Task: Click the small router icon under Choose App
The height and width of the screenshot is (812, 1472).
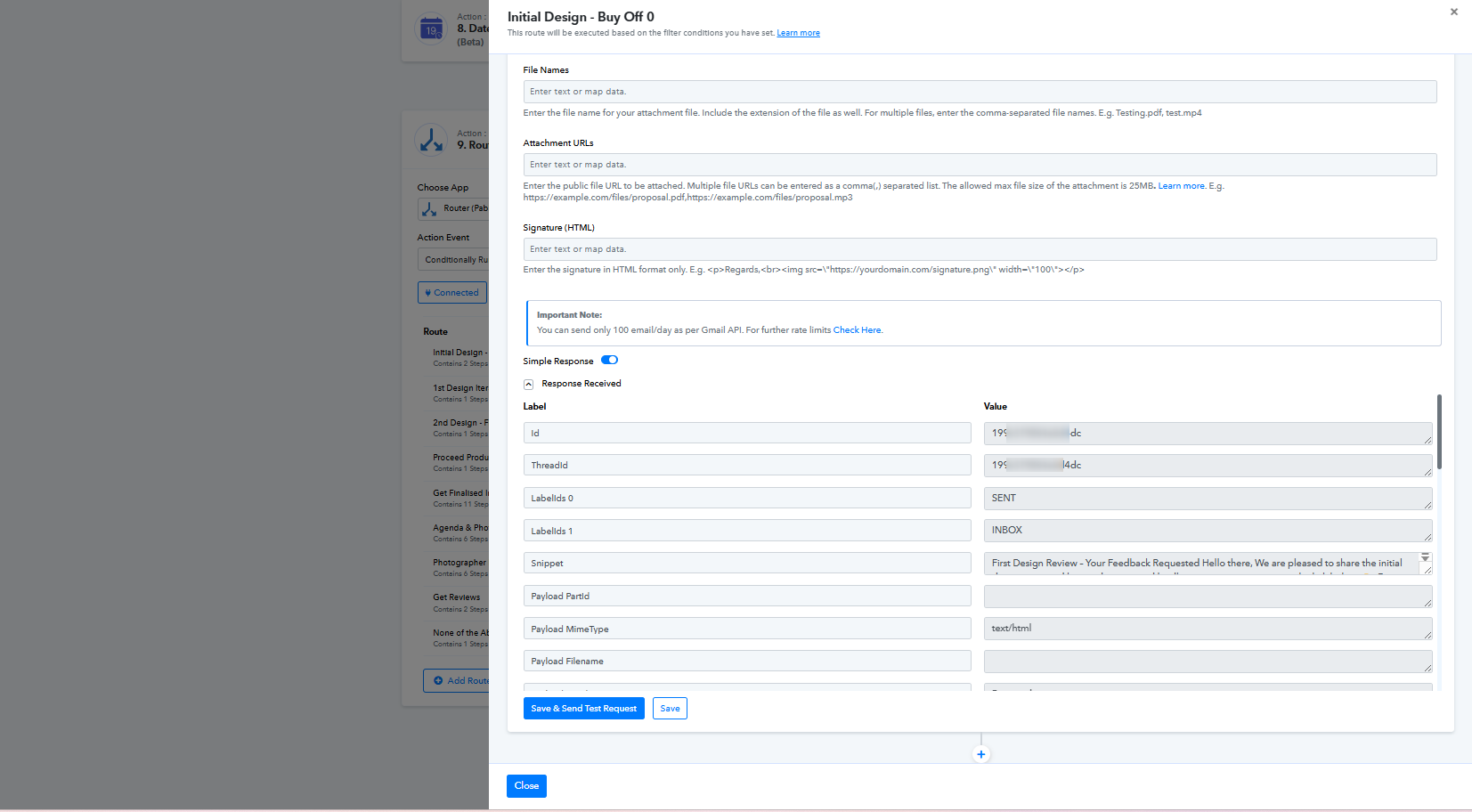Action: [429, 209]
